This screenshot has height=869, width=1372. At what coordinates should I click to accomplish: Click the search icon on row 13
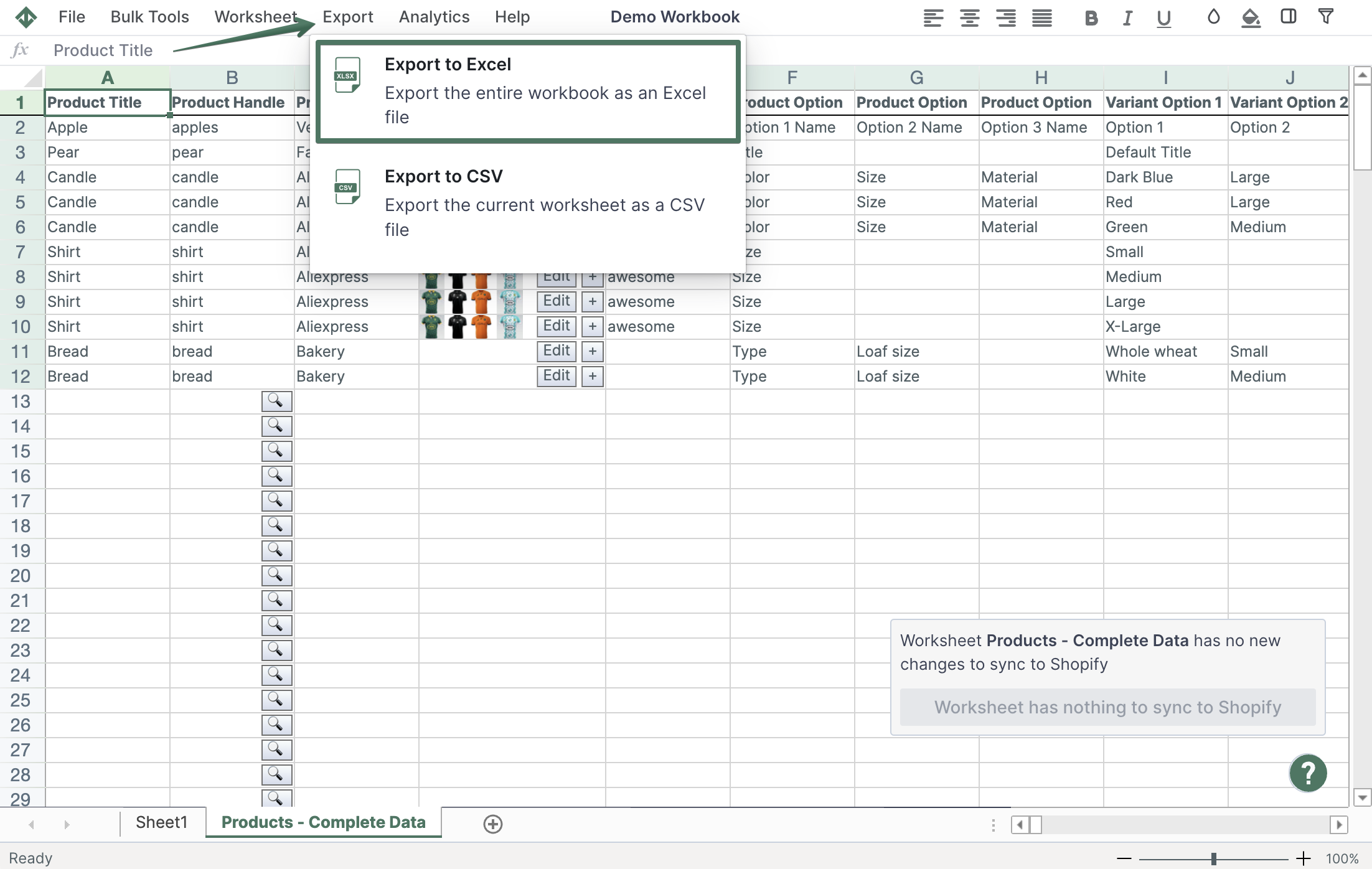pyautogui.click(x=277, y=400)
